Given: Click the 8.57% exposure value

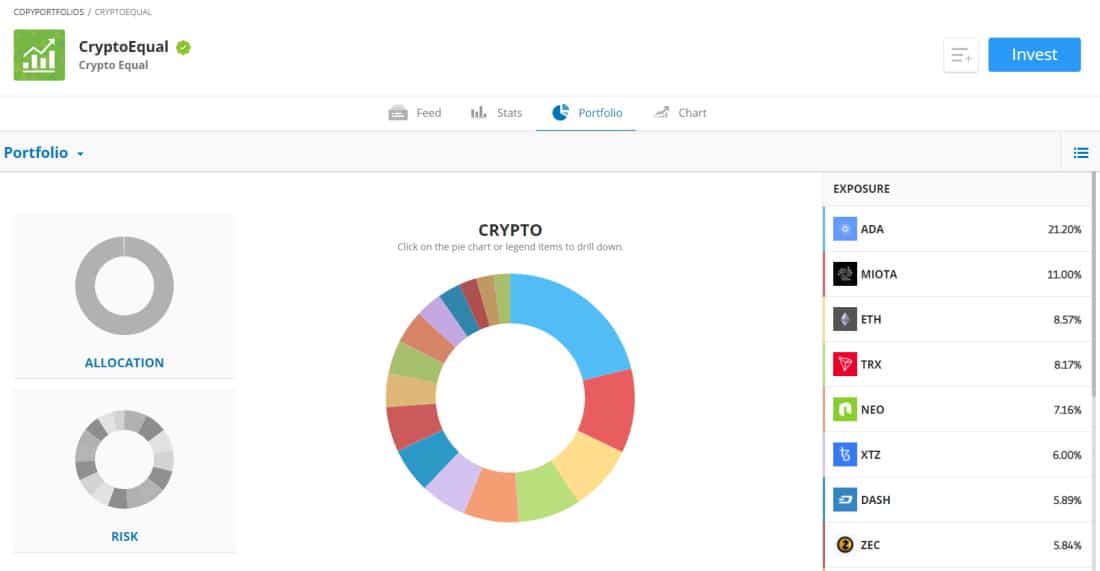Looking at the screenshot, I should point(1067,320).
